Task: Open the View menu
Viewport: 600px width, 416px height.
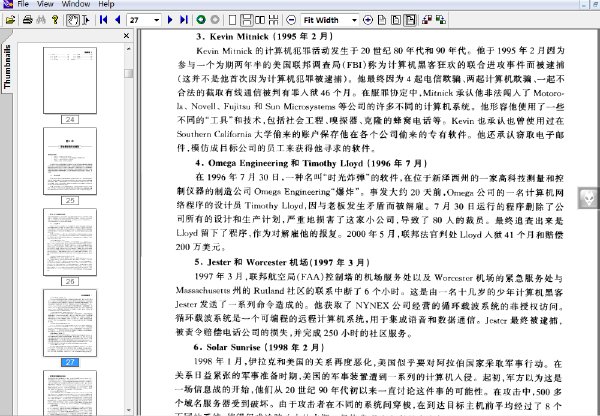Action: coord(45,4)
